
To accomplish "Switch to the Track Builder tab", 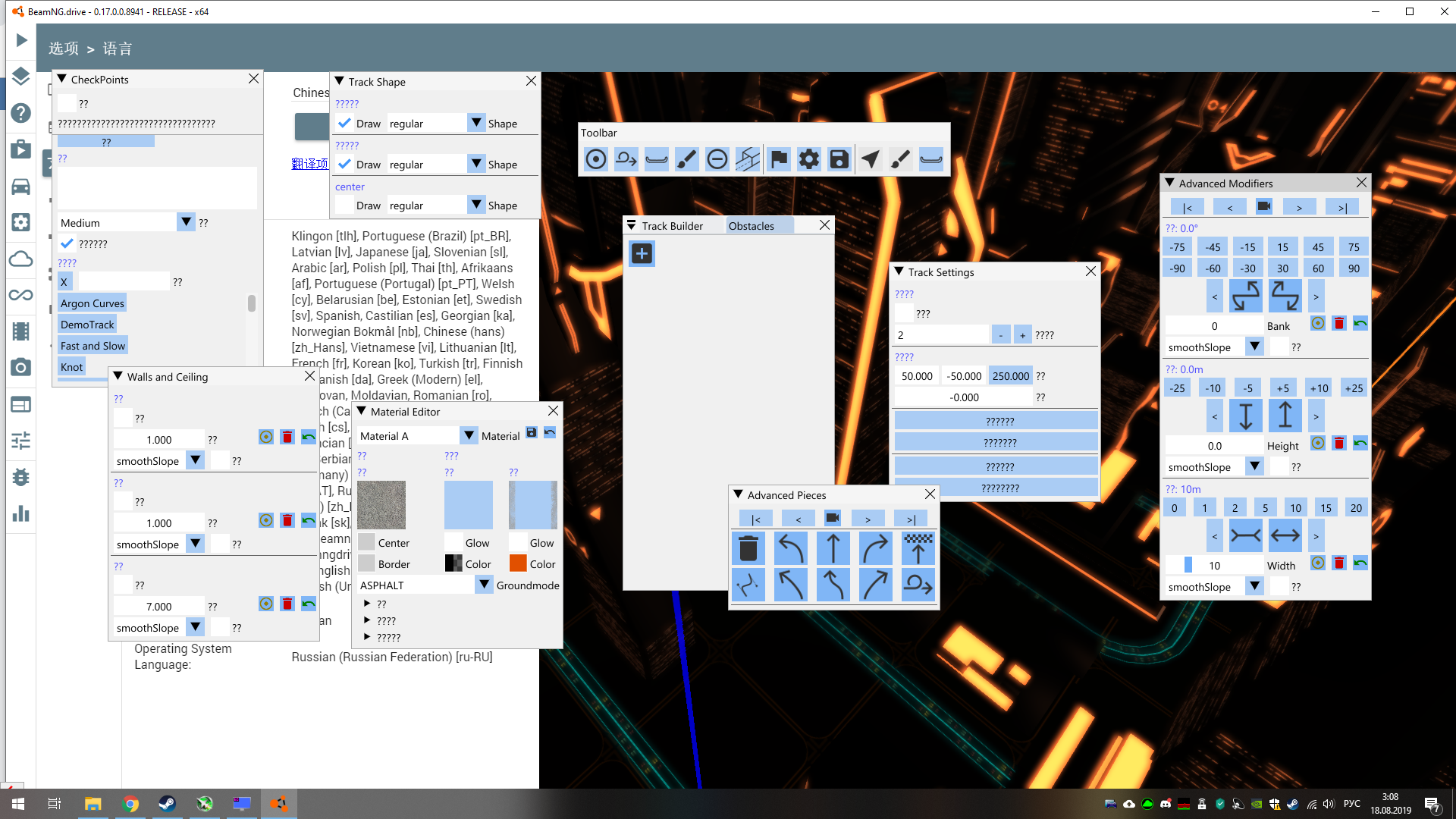I will point(672,226).
